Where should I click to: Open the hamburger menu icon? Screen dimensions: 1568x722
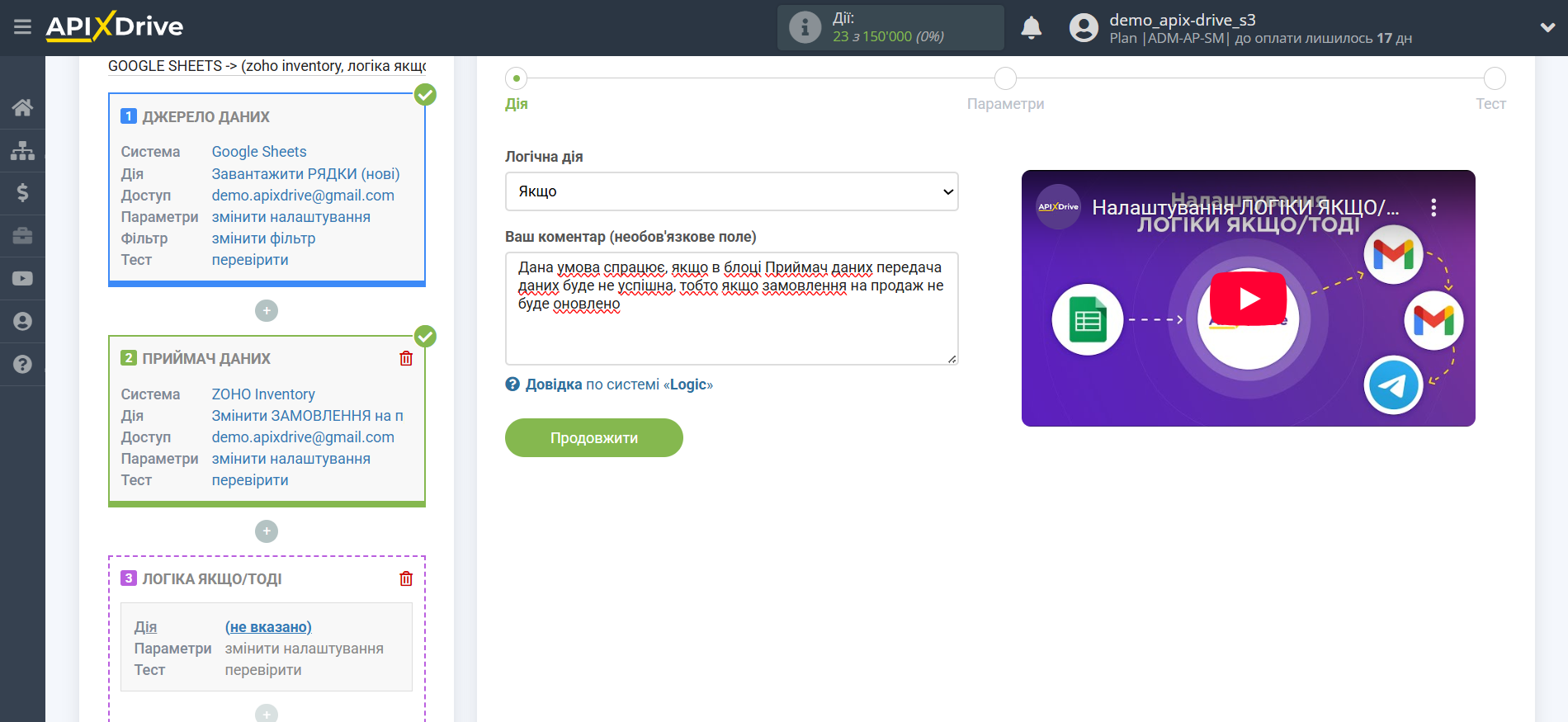22,27
